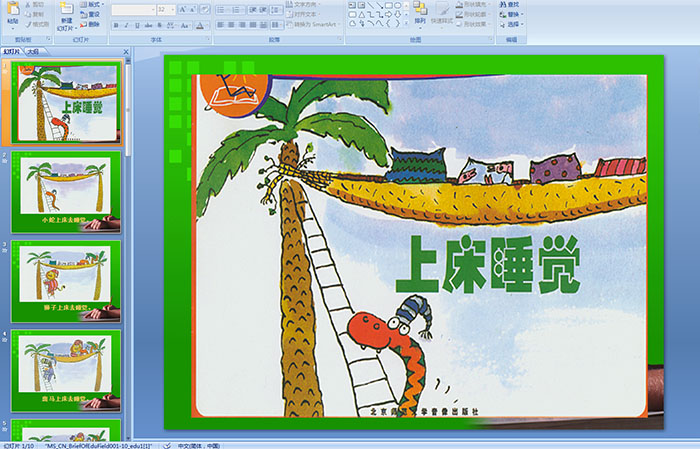Click Reset (重设) slide button

click(x=91, y=14)
